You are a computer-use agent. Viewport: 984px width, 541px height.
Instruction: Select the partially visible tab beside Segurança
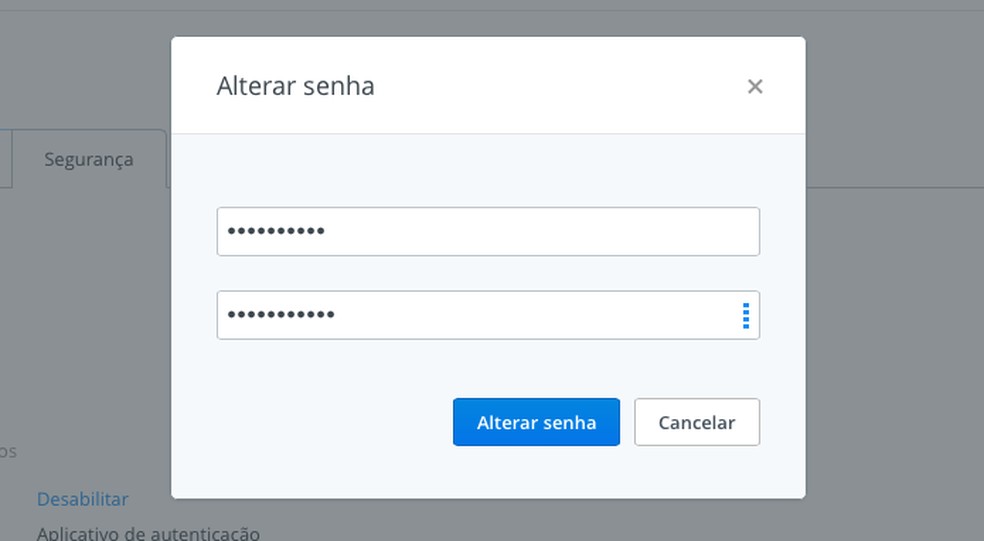coord(5,159)
